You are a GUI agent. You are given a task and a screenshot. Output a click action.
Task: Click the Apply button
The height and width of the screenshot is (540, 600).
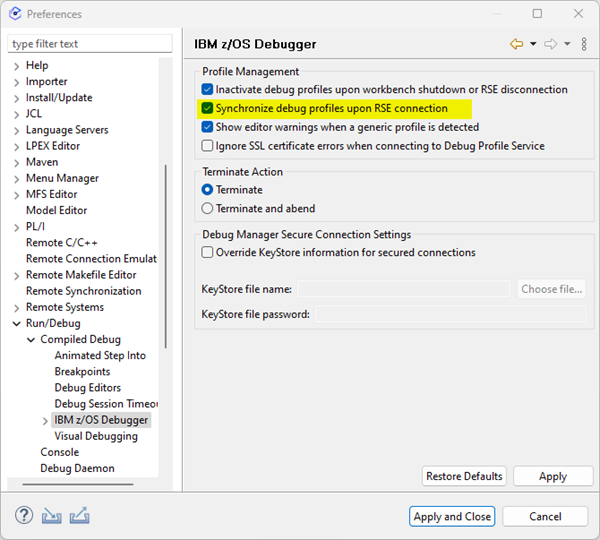553,476
